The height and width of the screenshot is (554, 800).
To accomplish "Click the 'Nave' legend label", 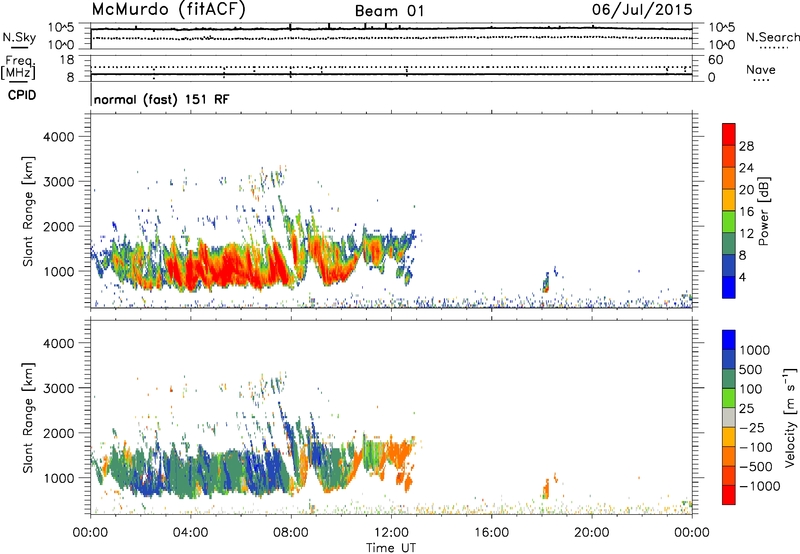I will pos(761,69).
